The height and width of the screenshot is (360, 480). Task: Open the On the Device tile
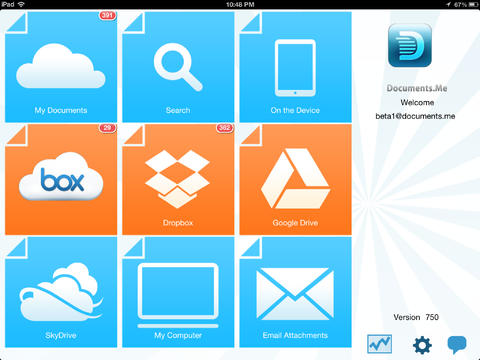click(295, 67)
